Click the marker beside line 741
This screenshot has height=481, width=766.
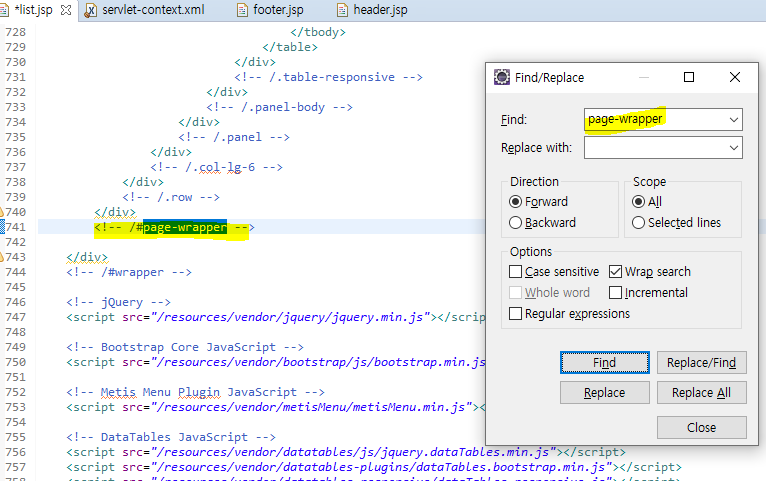click(x=2, y=227)
